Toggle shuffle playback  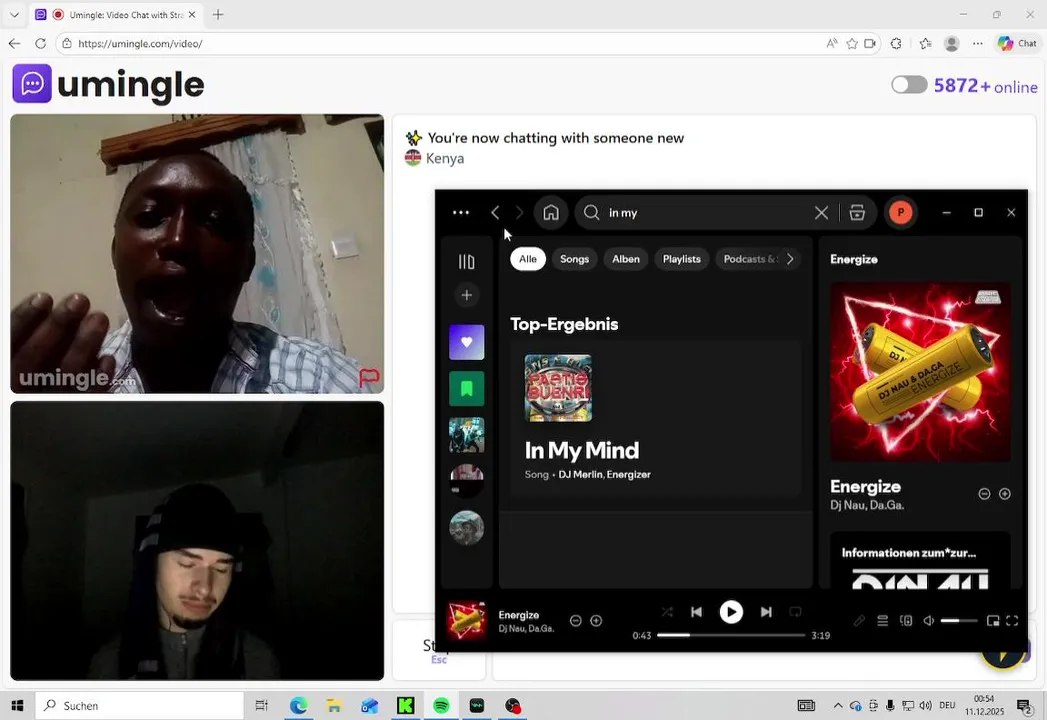[x=666, y=612]
